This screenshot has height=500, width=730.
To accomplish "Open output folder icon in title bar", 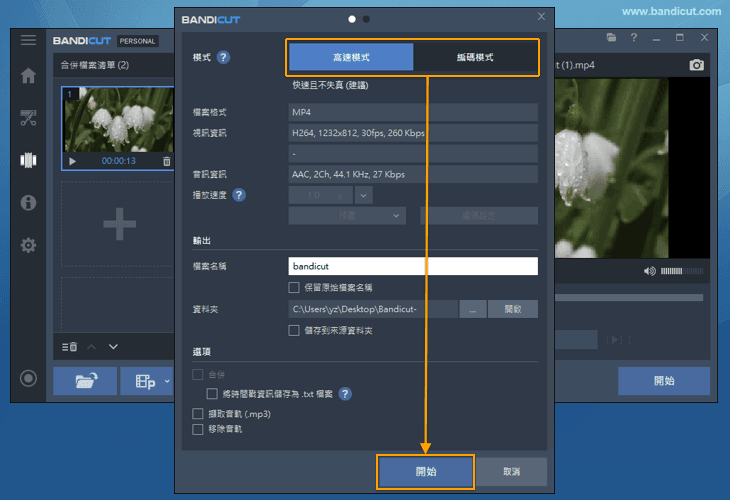I will click(x=611, y=38).
